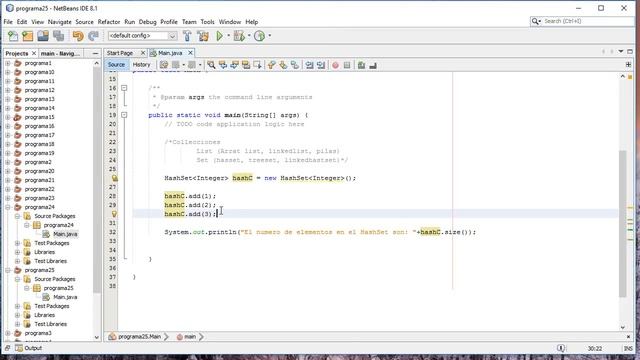The height and width of the screenshot is (360, 640).
Task: Click Start Macro Recording red icon
Action: 335,65
